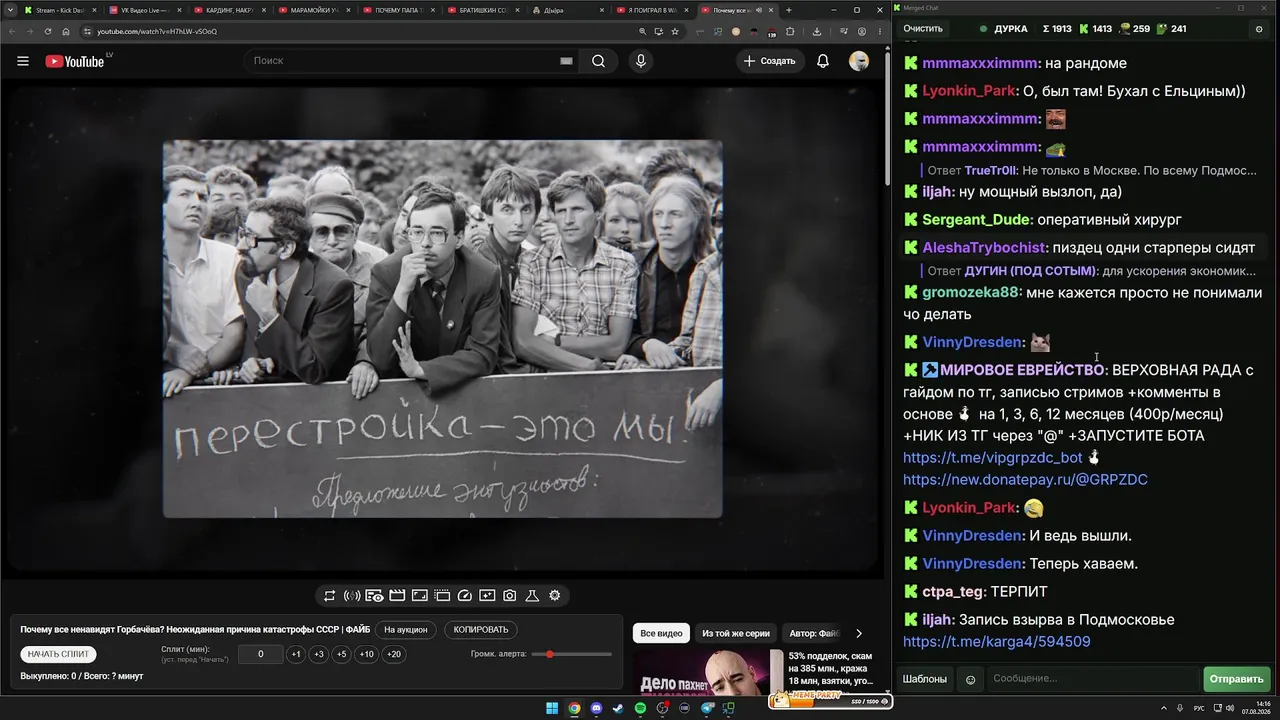This screenshot has height=720, width=1280.
Task: Click the broadcast signal icon in player toolbar
Action: click(352, 596)
